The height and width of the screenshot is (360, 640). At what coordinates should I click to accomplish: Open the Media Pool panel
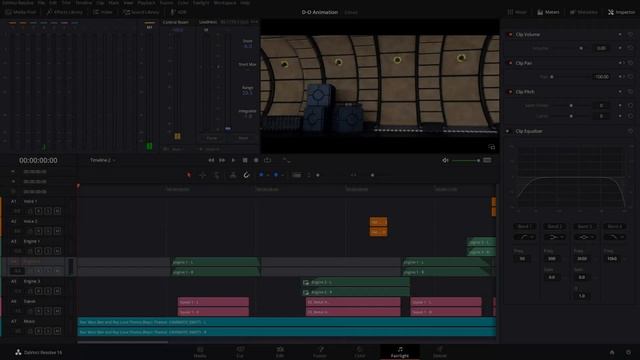21,12
